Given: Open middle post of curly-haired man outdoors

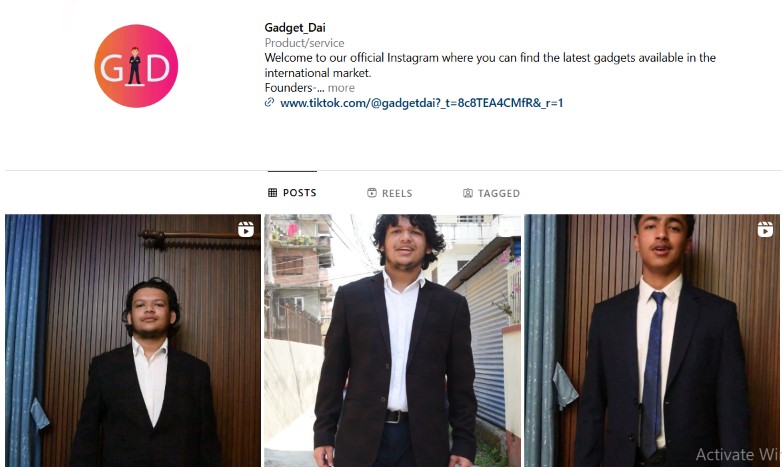Looking at the screenshot, I should tap(392, 341).
